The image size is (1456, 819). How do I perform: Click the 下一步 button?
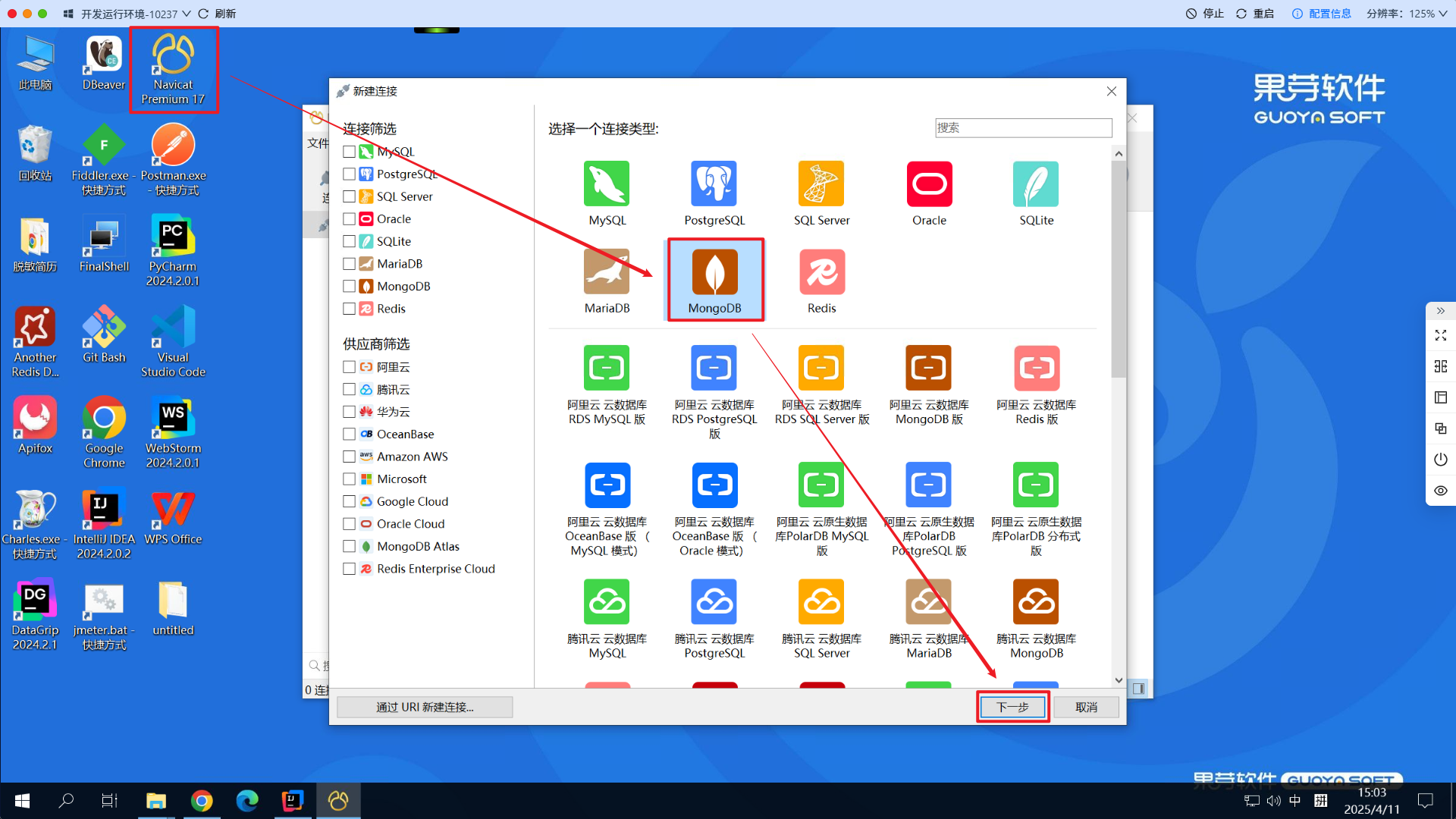pyautogui.click(x=1012, y=707)
